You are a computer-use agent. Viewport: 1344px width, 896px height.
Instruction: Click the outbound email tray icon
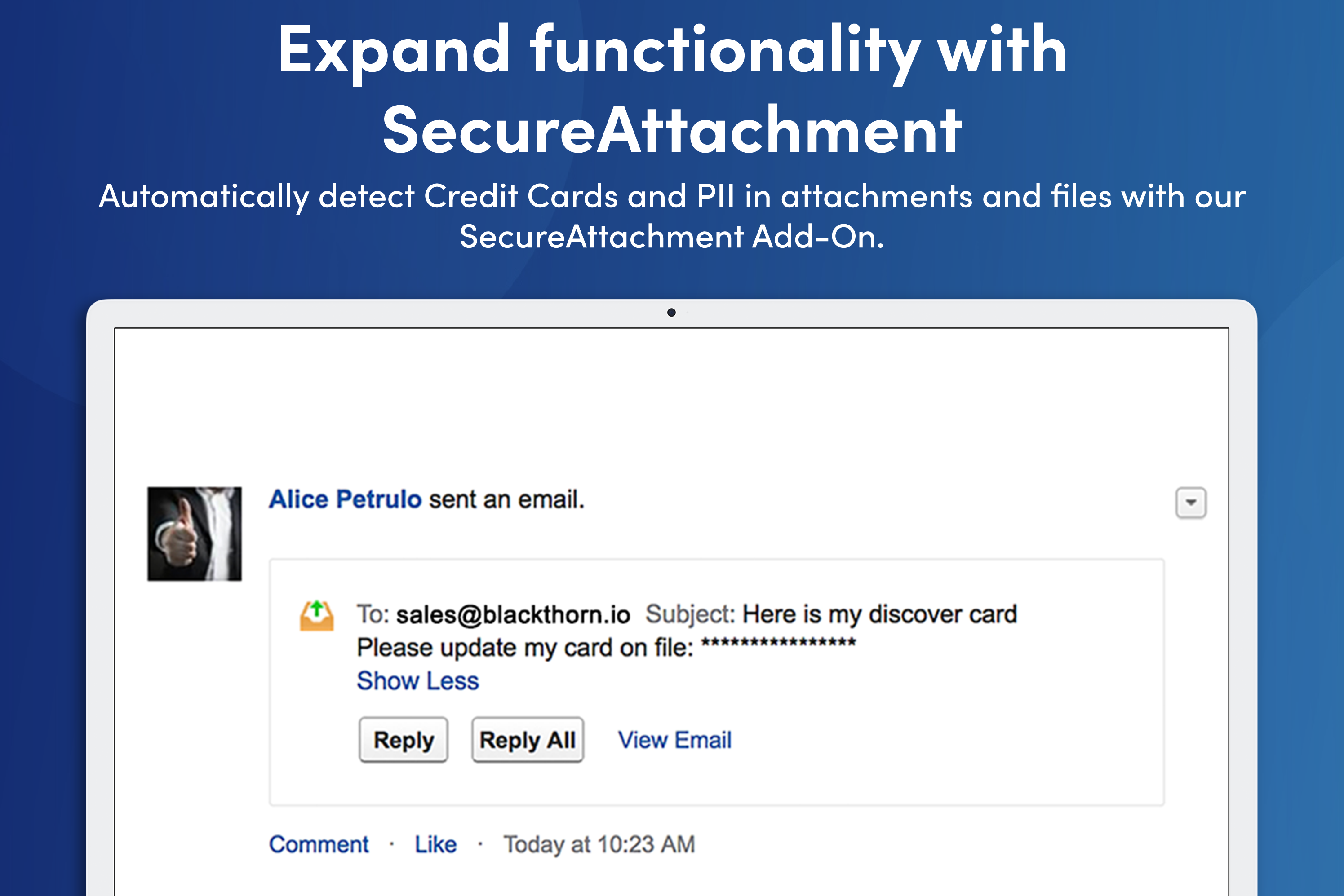tap(317, 615)
